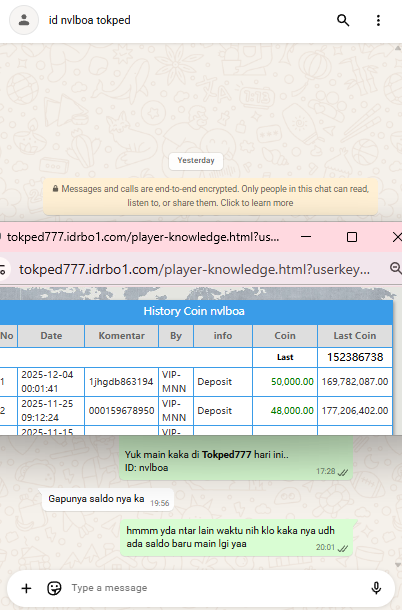The height and width of the screenshot is (610, 402).
Task: Click the 'Gapunya saldo nya ka' message
Action: 108,499
